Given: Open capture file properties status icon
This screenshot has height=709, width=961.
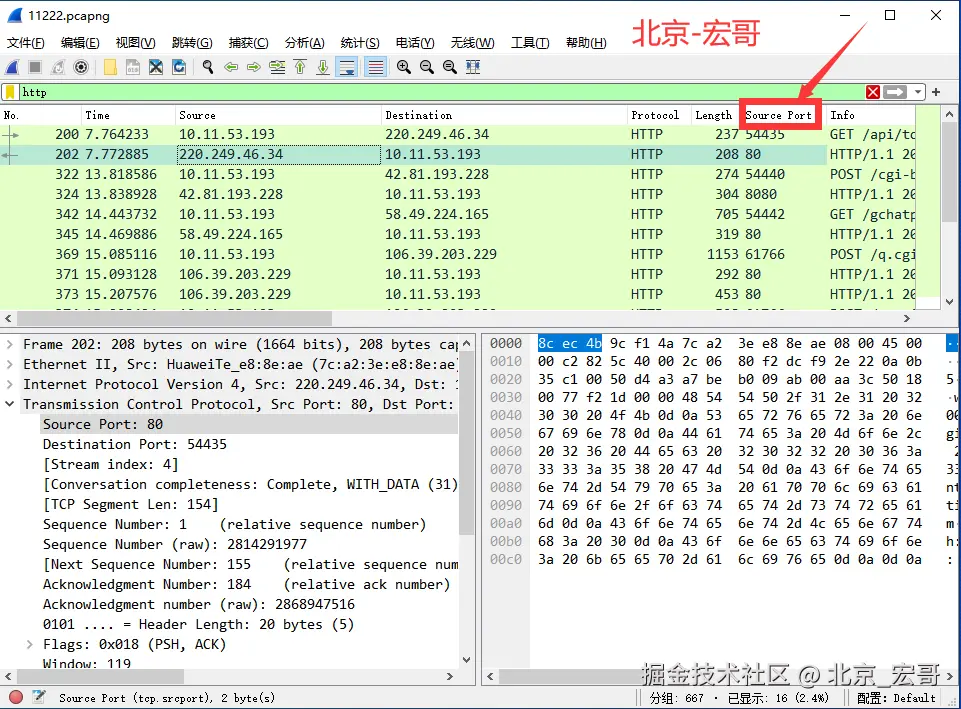Looking at the screenshot, I should pos(39,697).
